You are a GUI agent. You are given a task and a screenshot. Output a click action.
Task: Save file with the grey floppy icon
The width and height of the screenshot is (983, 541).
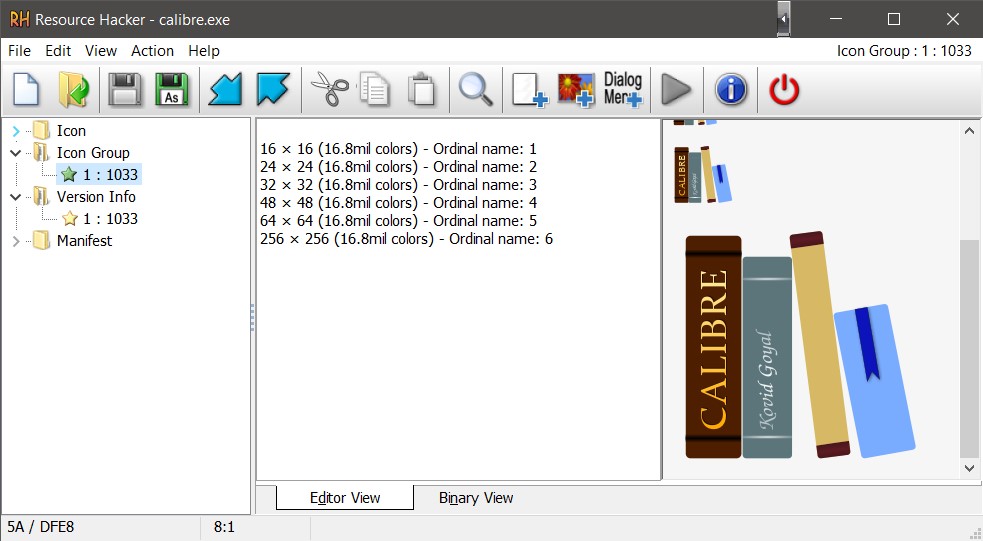(x=125, y=90)
